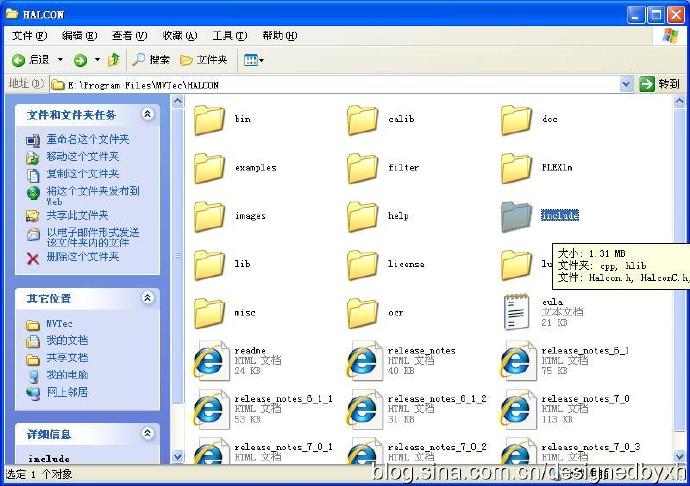Viewport: 690px width, 486px height.
Task: Click the address bar path field
Action: coord(334,85)
